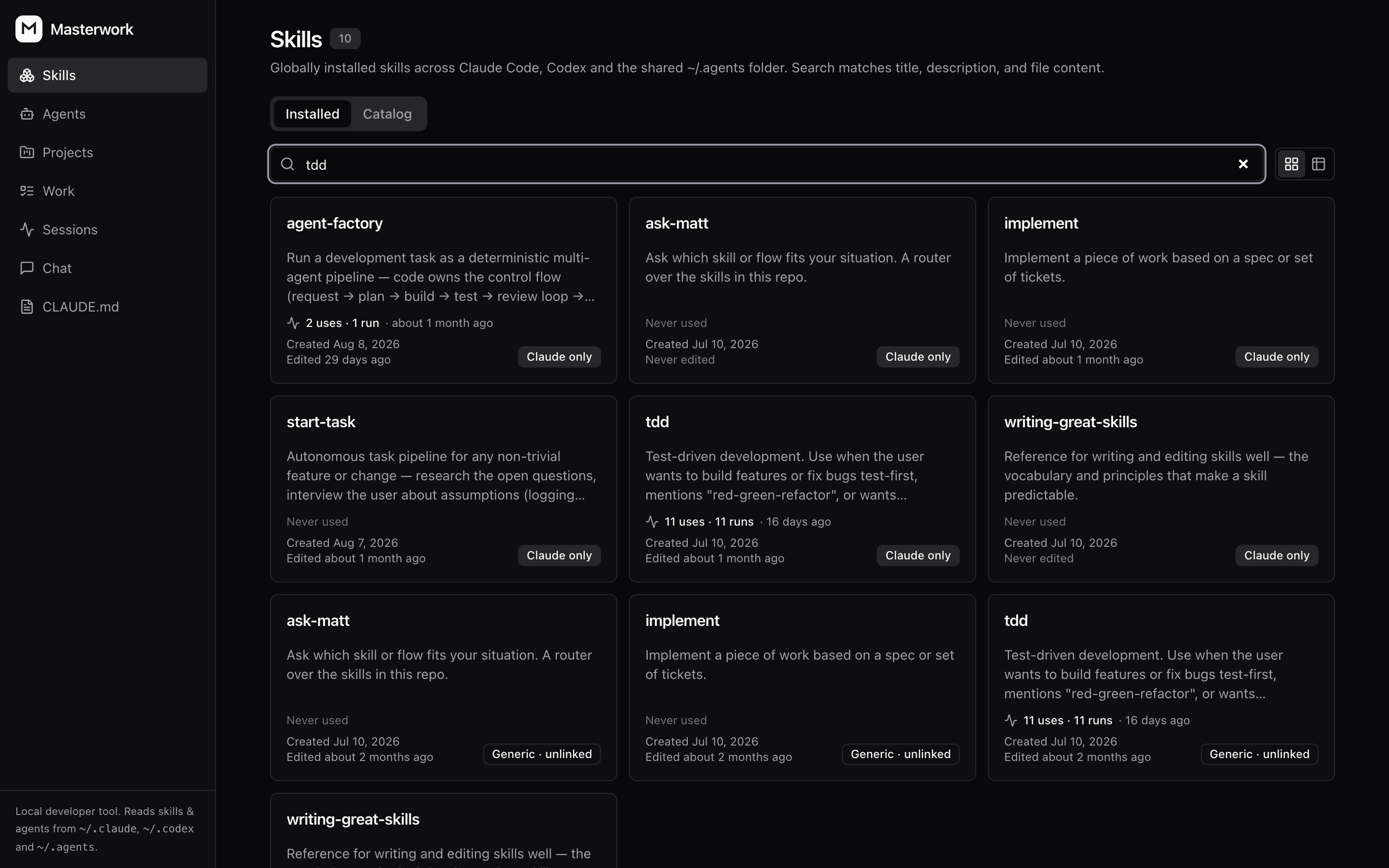Click "Edited 29 days ago" text
Image resolution: width=1389 pixels, height=868 pixels.
pos(339,359)
